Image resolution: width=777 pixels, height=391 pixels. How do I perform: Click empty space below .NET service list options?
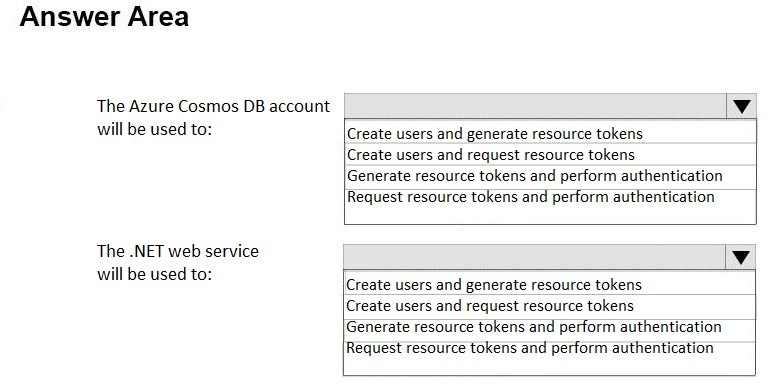pos(549,367)
